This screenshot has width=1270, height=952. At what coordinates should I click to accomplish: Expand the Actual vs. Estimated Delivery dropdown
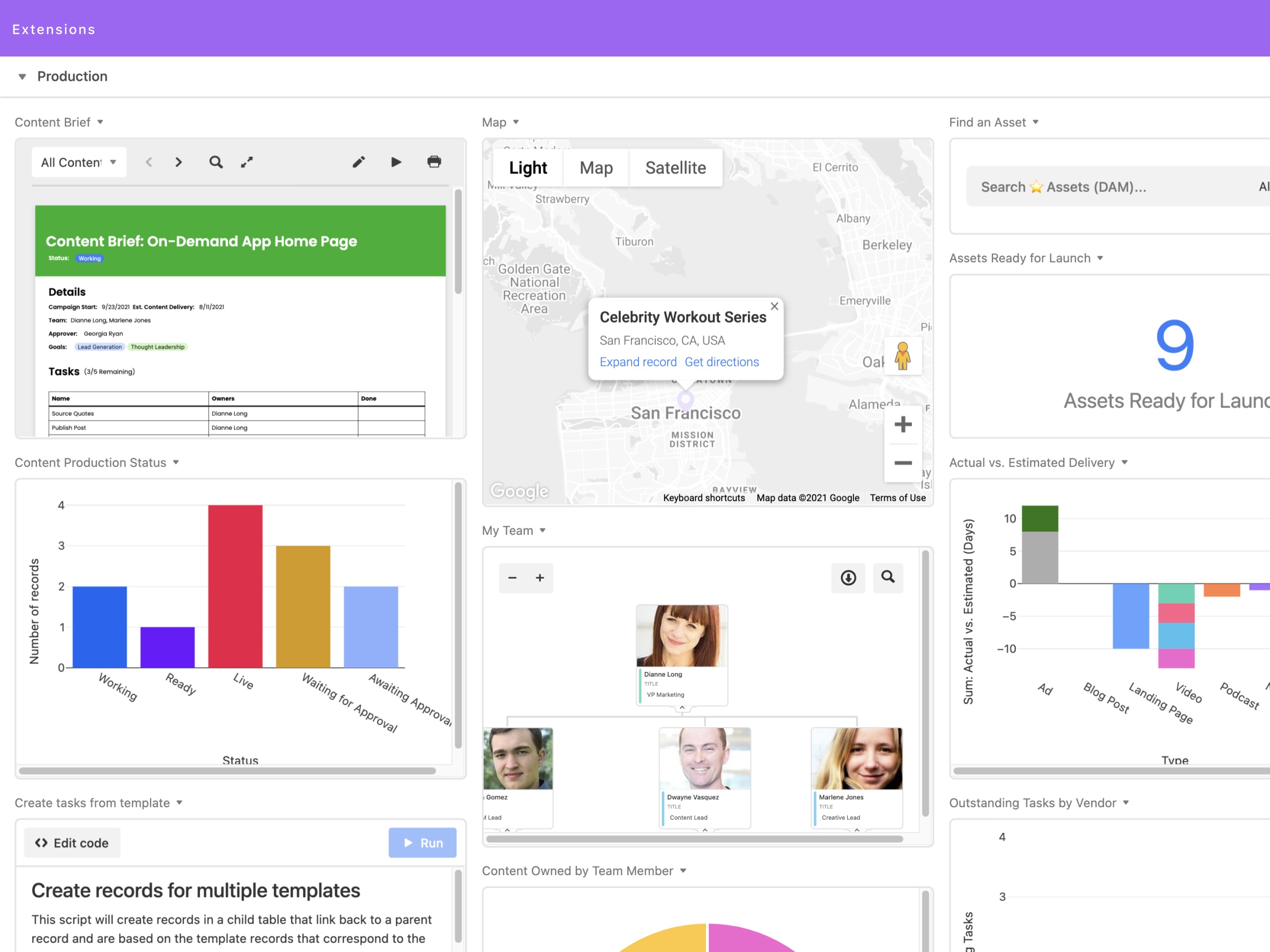point(1122,462)
